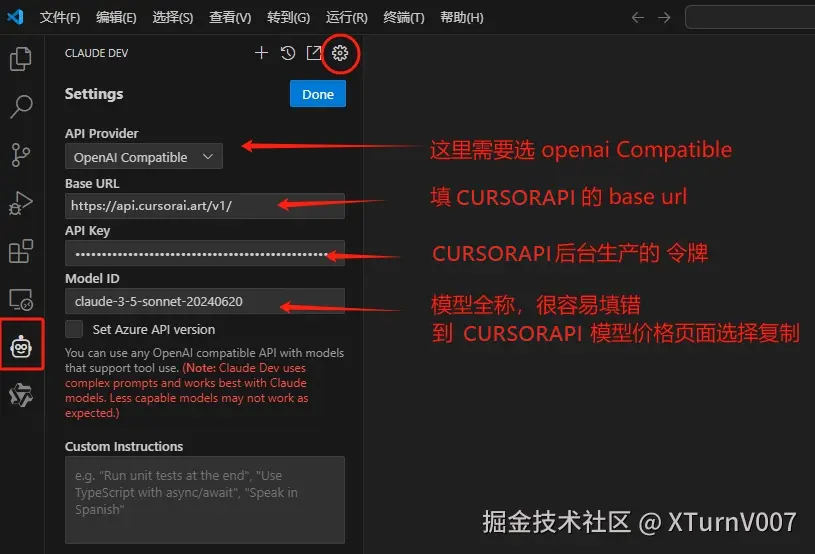This screenshot has height=554, width=815.
Task: Open the 编辑(E) menu
Action: [116, 18]
